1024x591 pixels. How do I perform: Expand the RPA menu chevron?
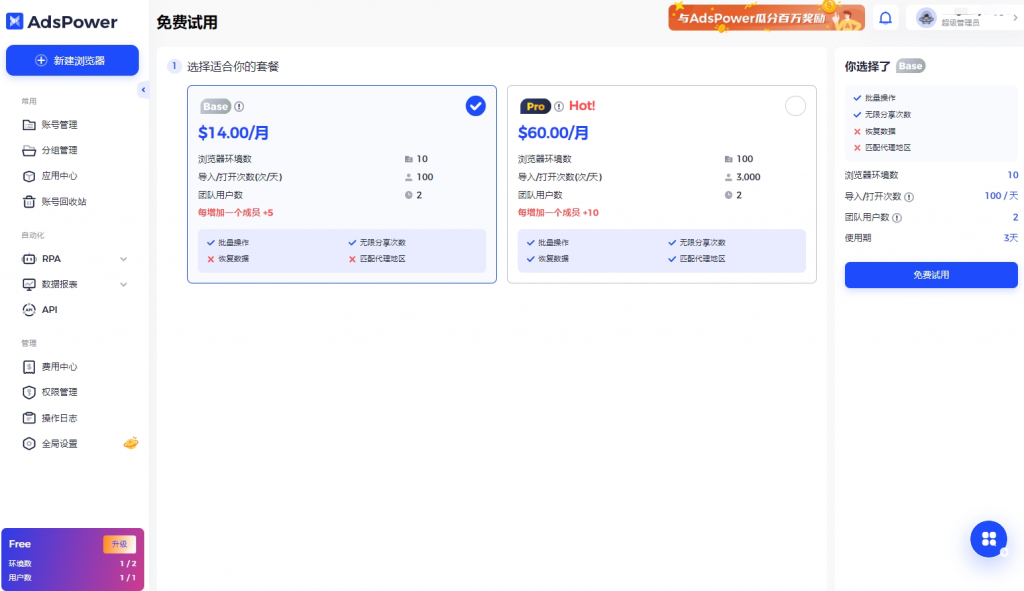tap(124, 259)
